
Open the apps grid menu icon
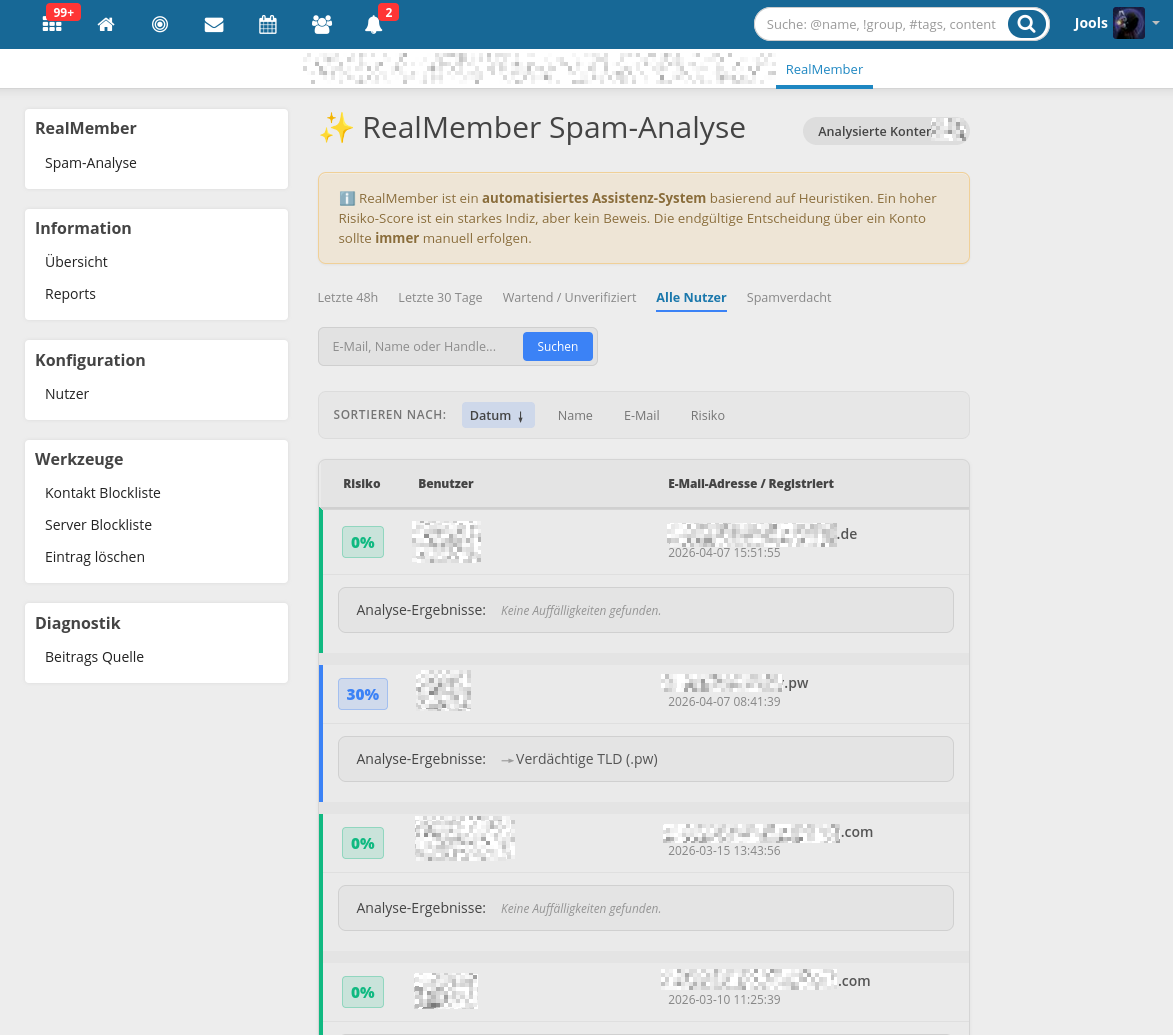(52, 25)
